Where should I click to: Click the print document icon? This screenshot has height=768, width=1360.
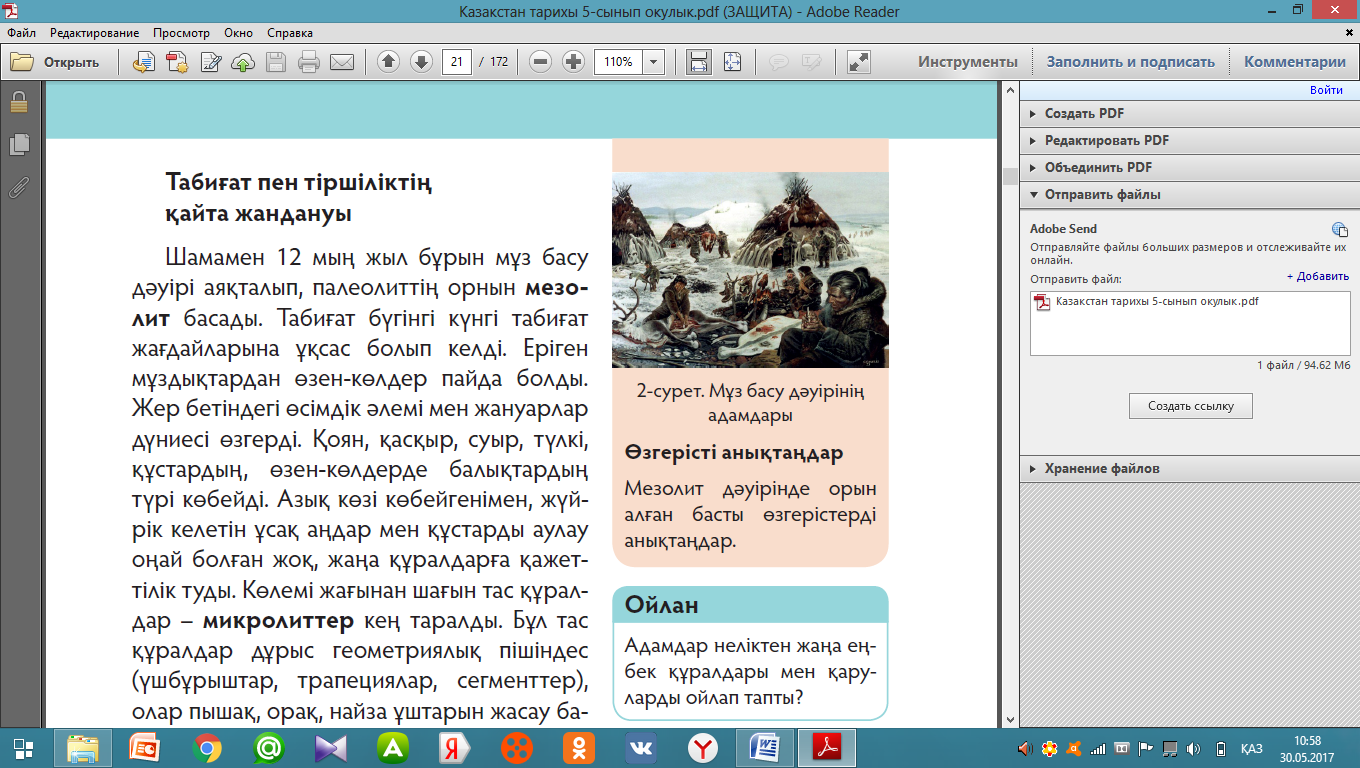(309, 62)
